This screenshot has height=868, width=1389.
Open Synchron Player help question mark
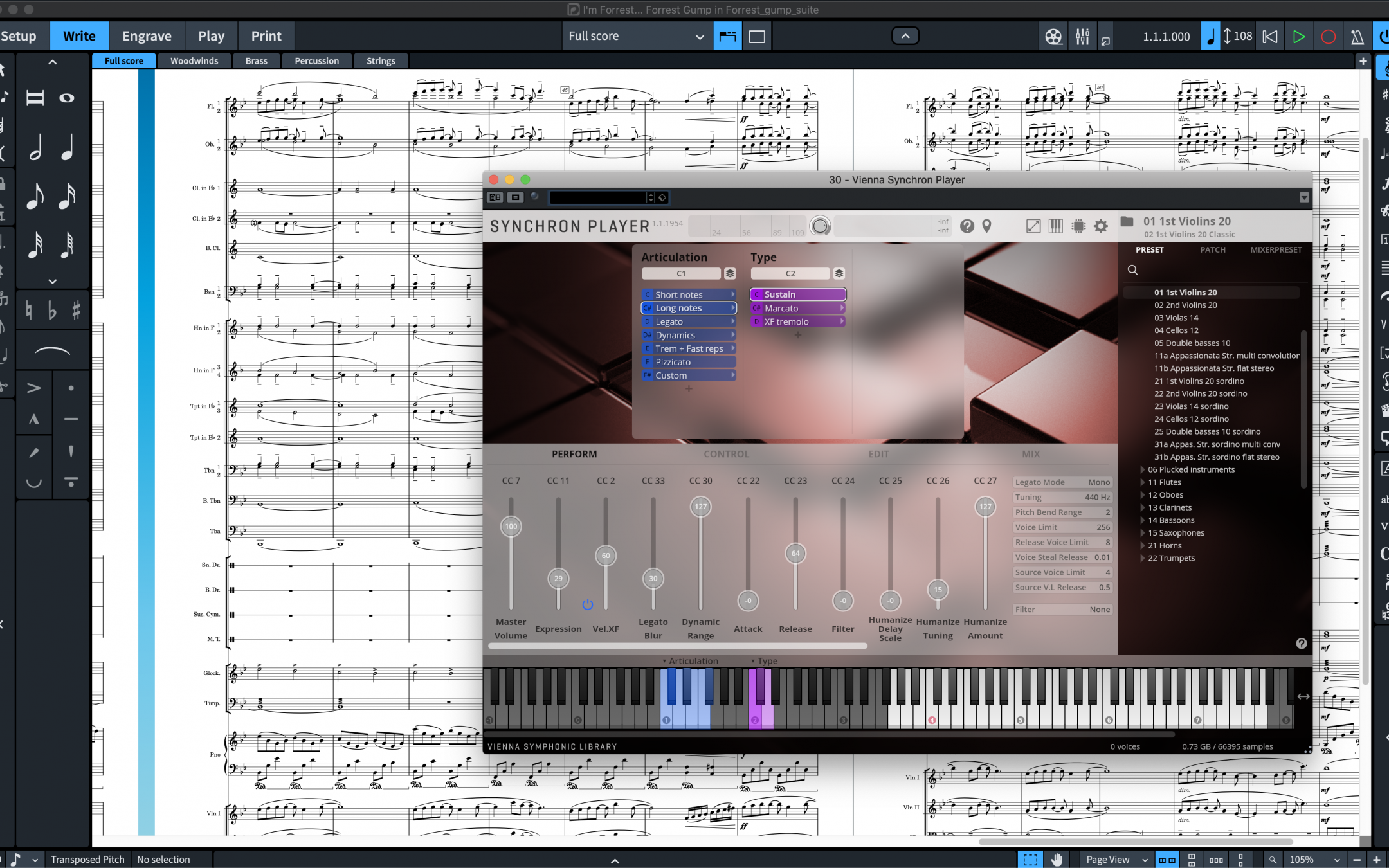point(967,226)
